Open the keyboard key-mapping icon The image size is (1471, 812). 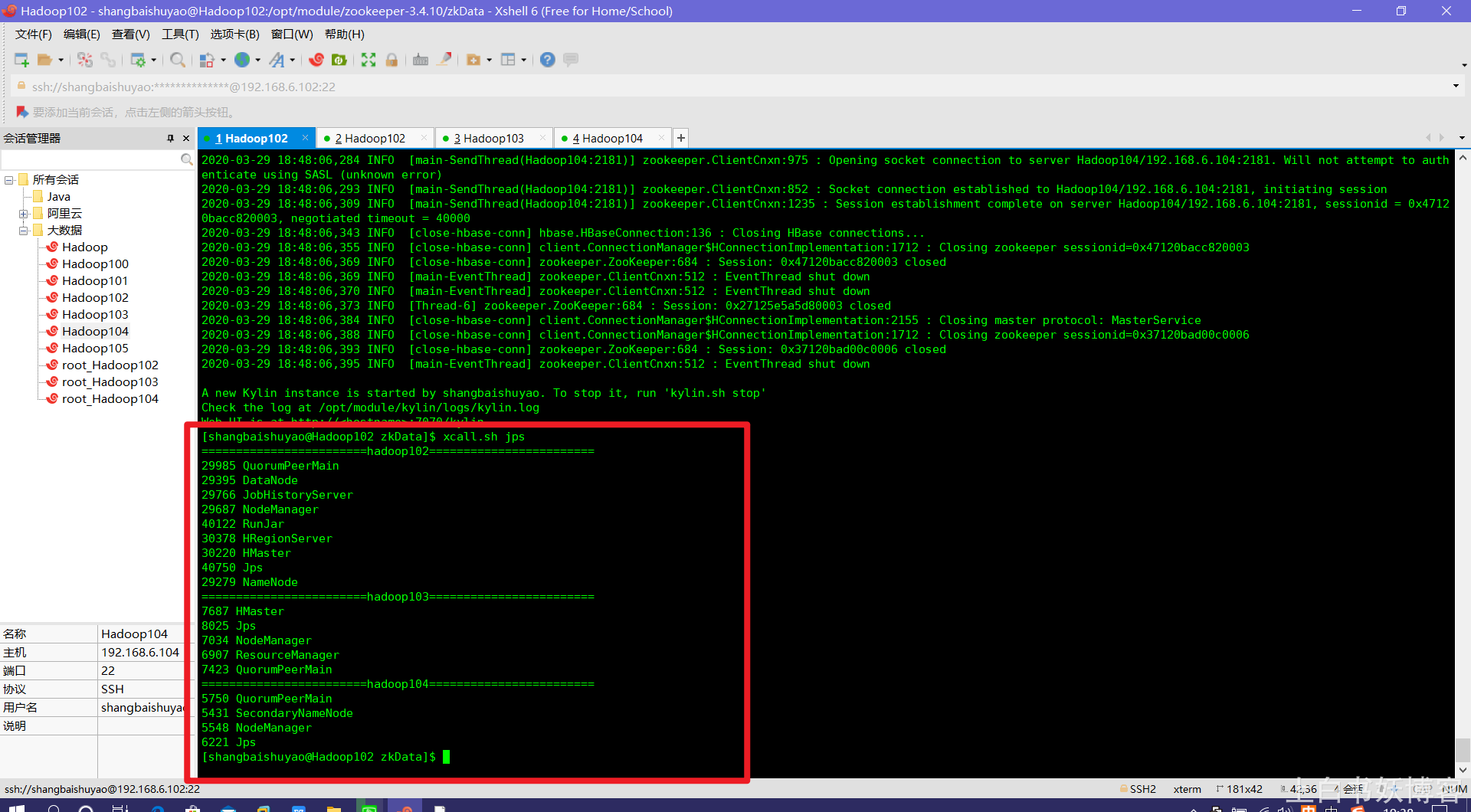[x=421, y=60]
